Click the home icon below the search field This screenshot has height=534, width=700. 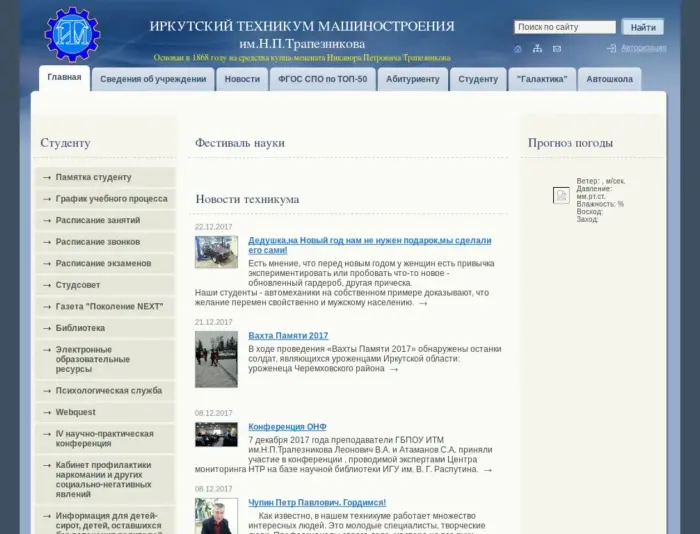click(518, 48)
